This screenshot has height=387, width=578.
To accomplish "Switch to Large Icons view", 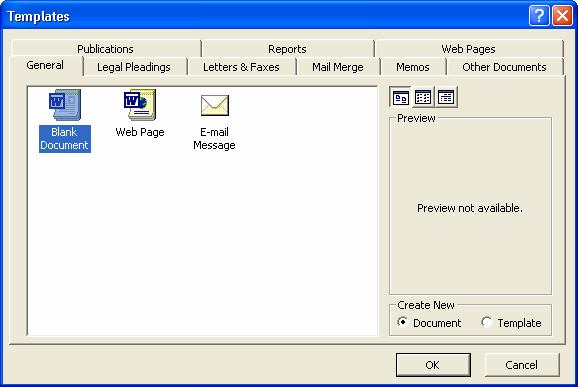I will point(400,97).
